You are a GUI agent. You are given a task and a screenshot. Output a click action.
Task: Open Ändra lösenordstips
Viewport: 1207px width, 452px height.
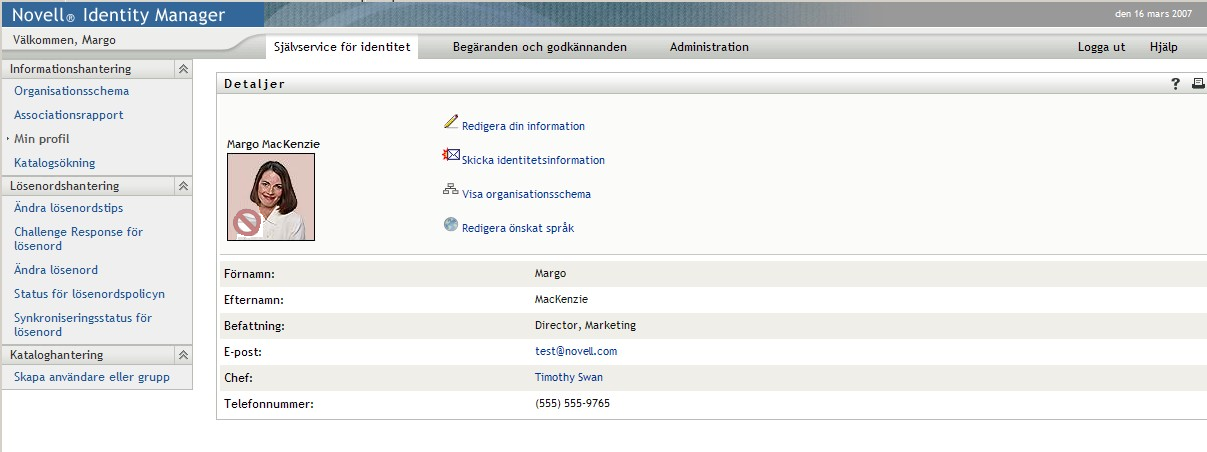click(69, 208)
